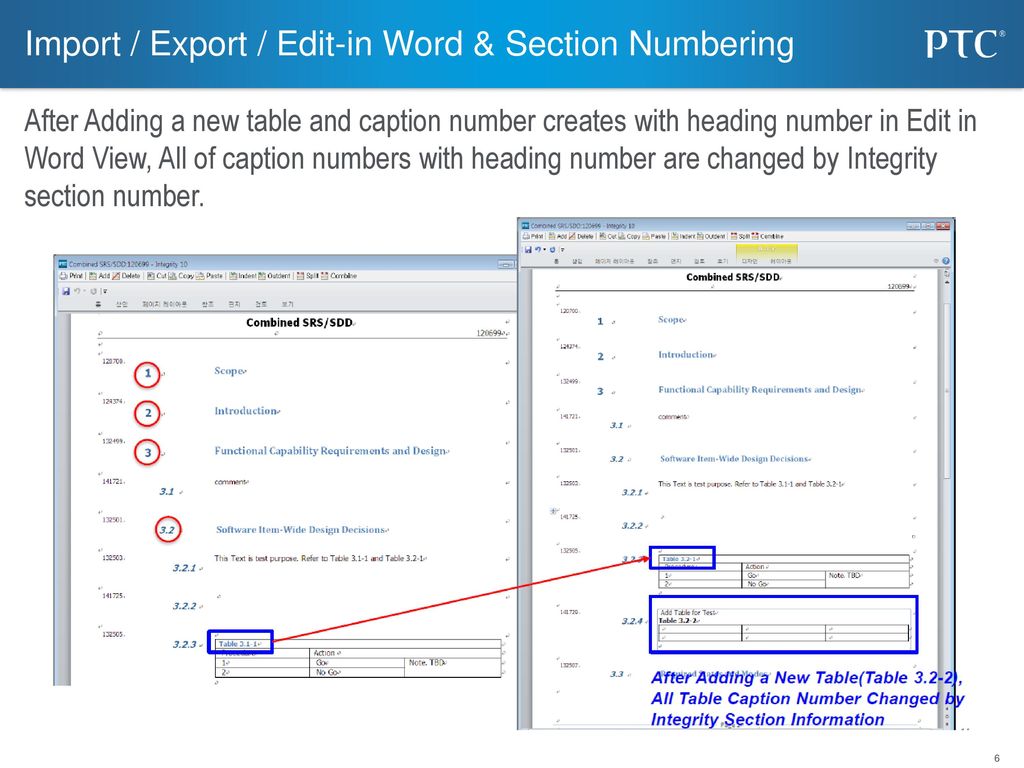Click Introduction heading in right window
Viewport: 1024px width, 768px height.
[687, 355]
